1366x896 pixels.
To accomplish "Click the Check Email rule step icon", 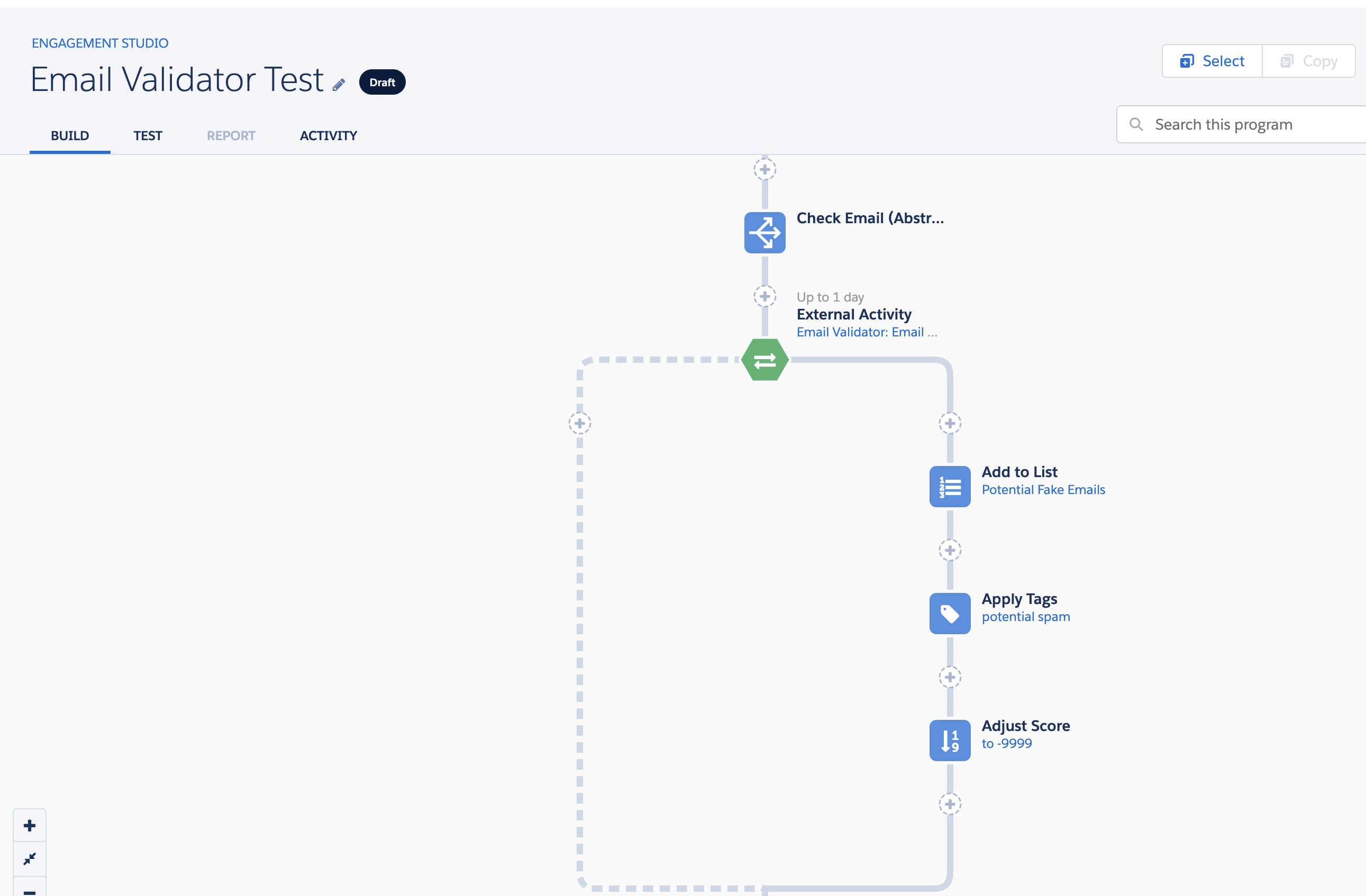I will pyautogui.click(x=764, y=233).
